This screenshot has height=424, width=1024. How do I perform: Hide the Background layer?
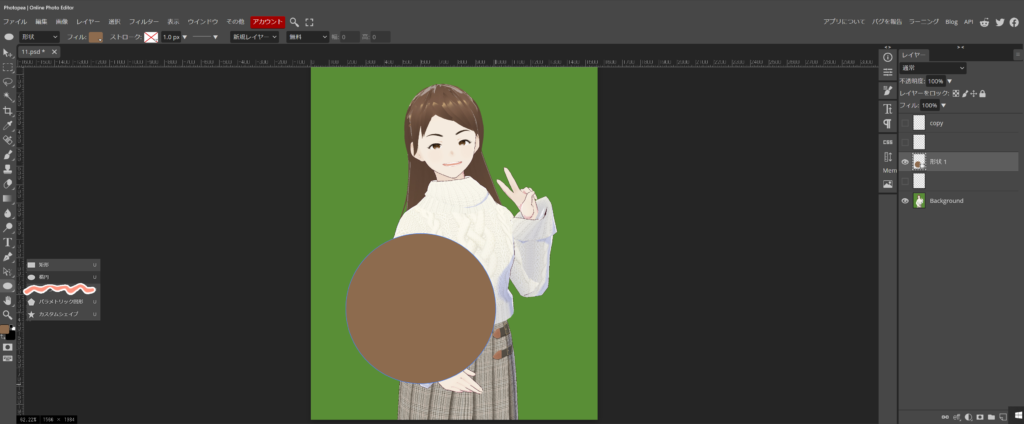click(x=905, y=201)
